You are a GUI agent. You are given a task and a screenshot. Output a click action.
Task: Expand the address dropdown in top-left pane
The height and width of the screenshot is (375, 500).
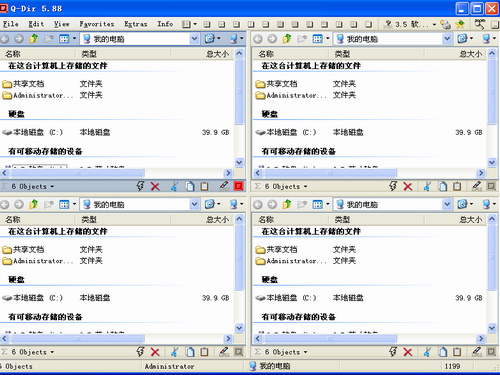pos(194,39)
